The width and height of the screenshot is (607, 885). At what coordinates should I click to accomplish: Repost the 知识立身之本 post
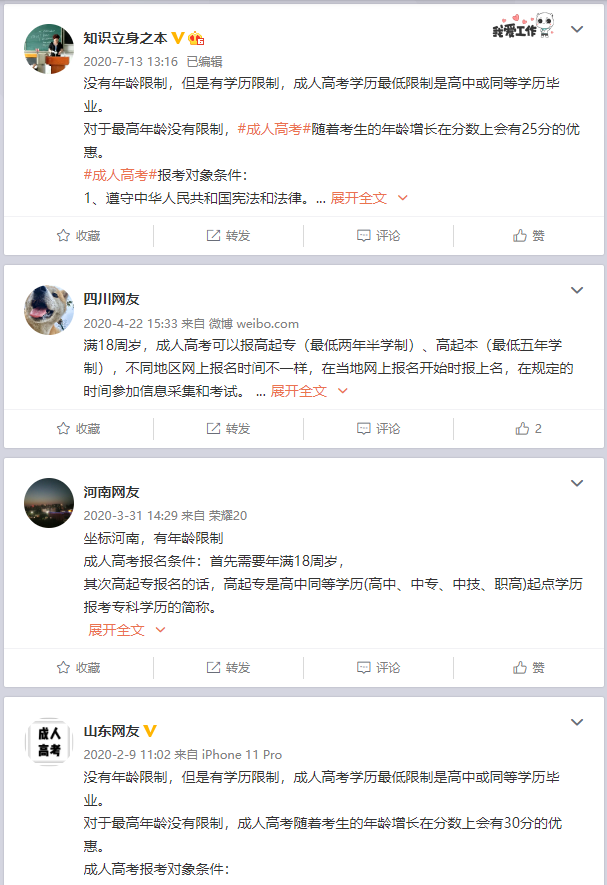[x=213, y=236]
